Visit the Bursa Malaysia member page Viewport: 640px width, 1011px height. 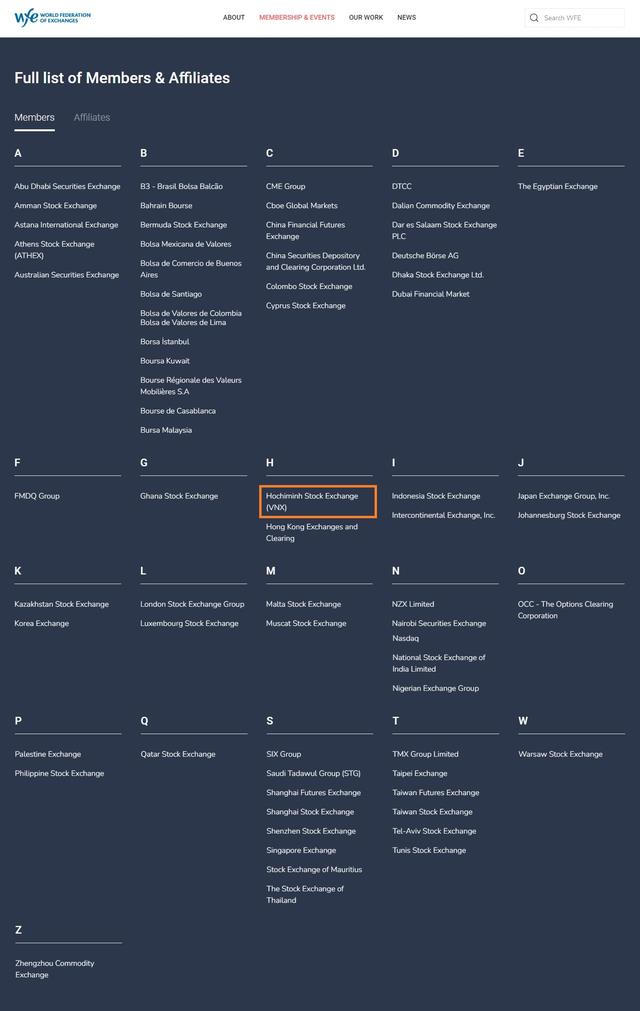(x=166, y=430)
